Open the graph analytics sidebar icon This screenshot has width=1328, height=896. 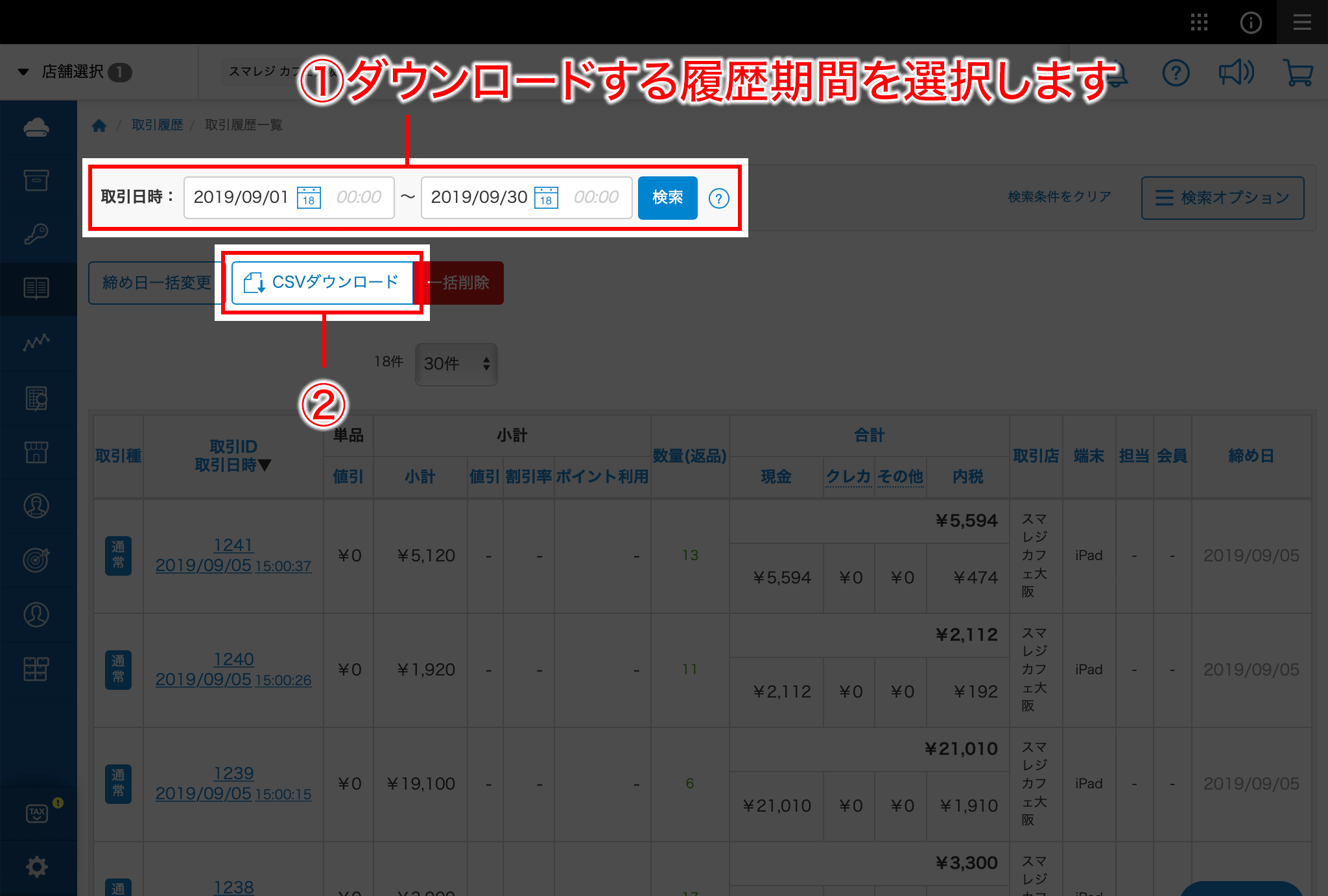[x=37, y=342]
